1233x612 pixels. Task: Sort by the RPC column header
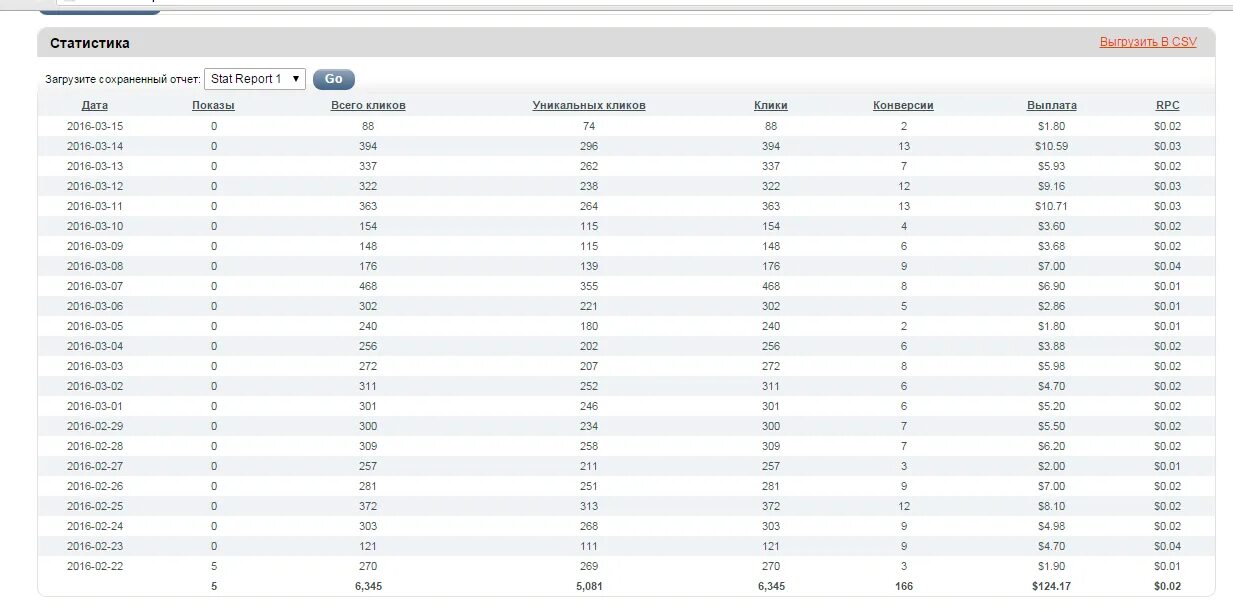(x=1168, y=105)
